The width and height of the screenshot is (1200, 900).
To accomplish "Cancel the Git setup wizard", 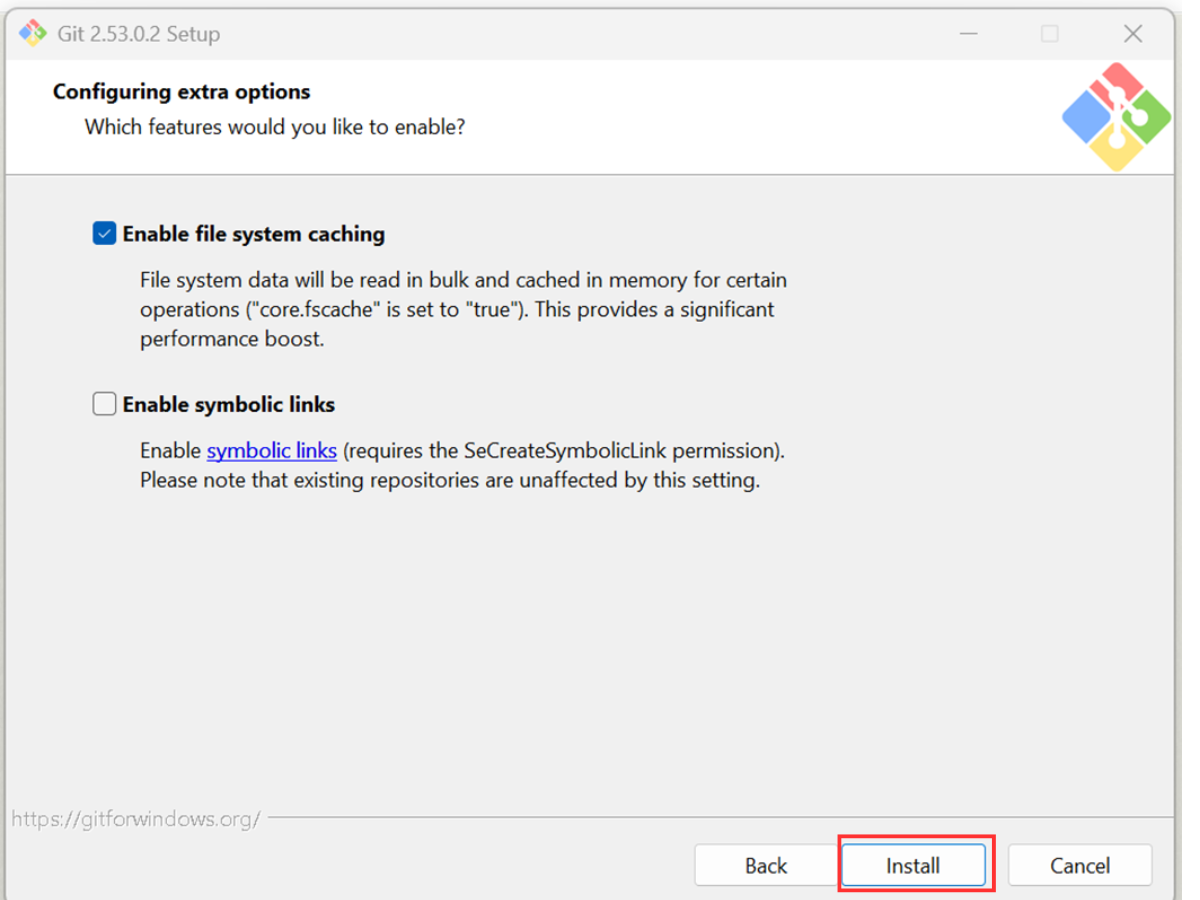I will [1079, 865].
